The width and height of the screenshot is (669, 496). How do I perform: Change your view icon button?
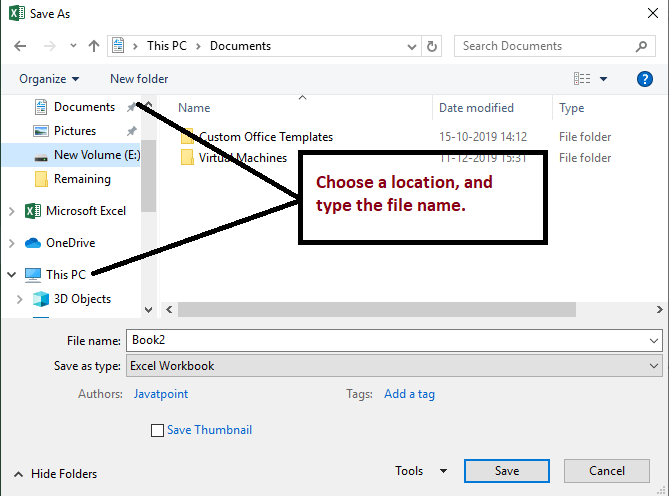582,78
